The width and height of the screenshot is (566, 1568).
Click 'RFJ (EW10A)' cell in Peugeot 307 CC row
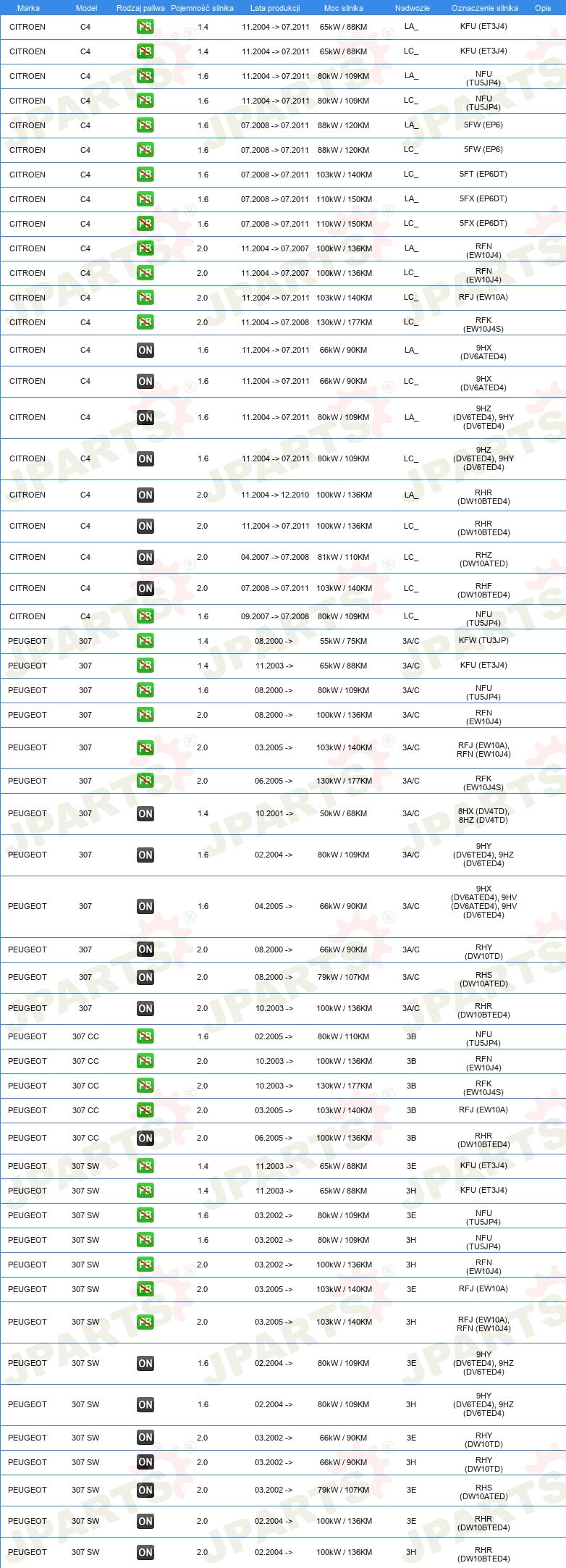click(483, 1110)
